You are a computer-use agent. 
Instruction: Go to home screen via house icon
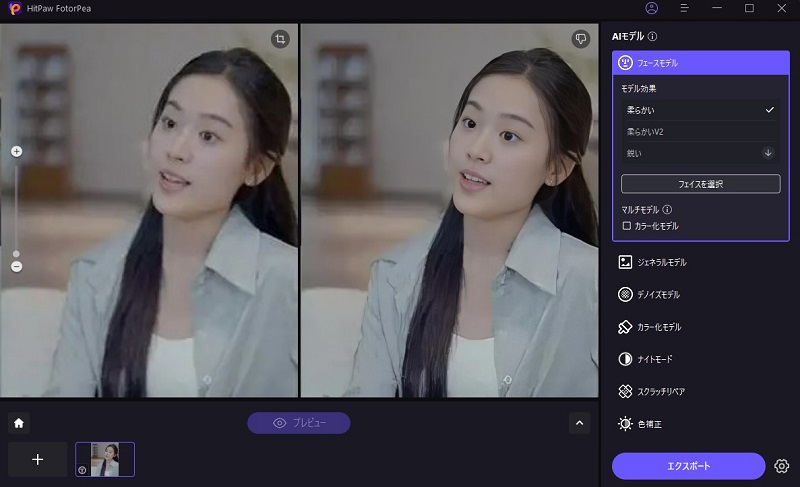click(x=19, y=423)
